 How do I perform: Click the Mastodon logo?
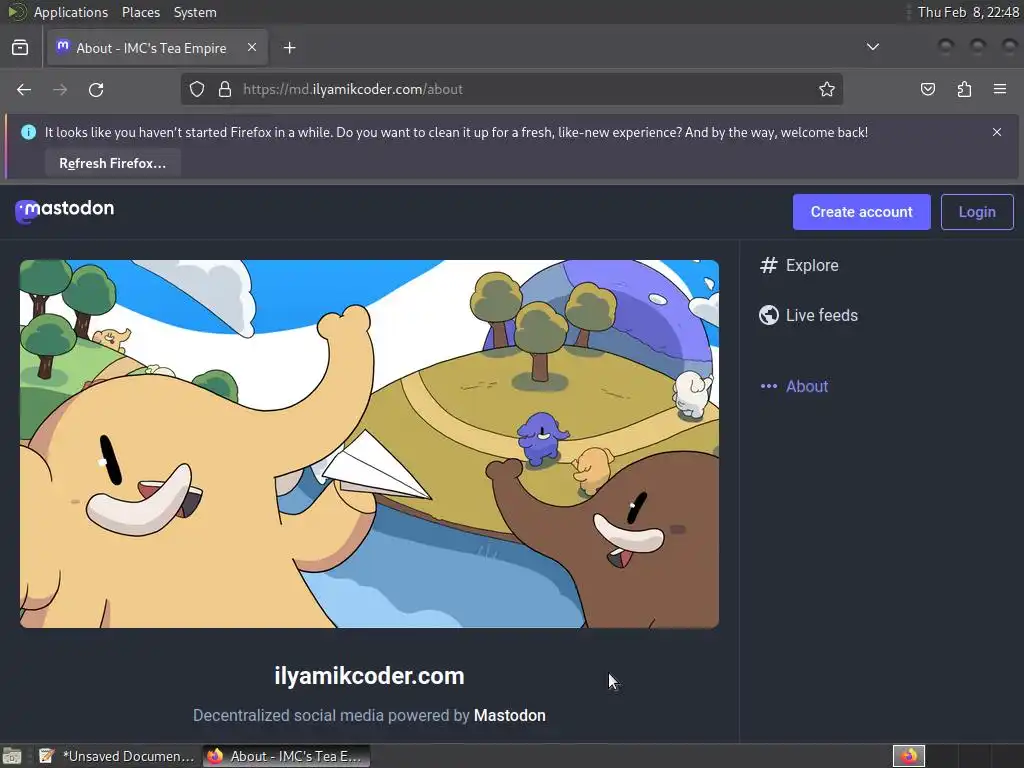coord(65,211)
